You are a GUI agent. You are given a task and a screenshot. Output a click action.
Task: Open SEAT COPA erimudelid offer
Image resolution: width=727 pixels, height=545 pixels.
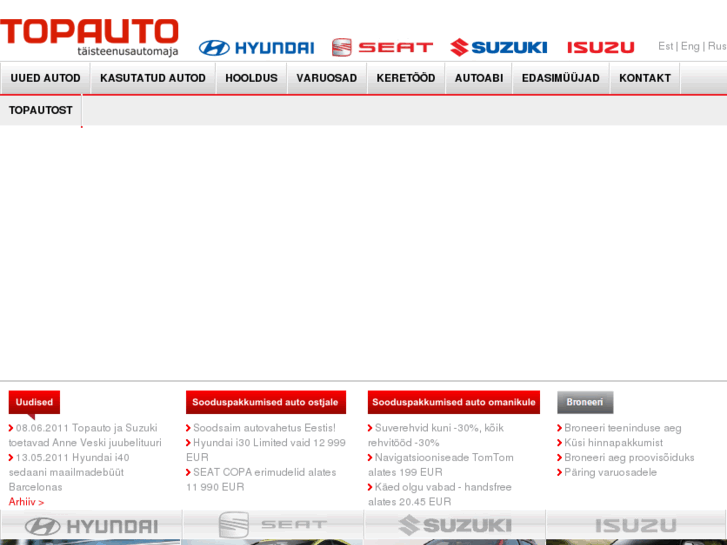tap(261, 480)
